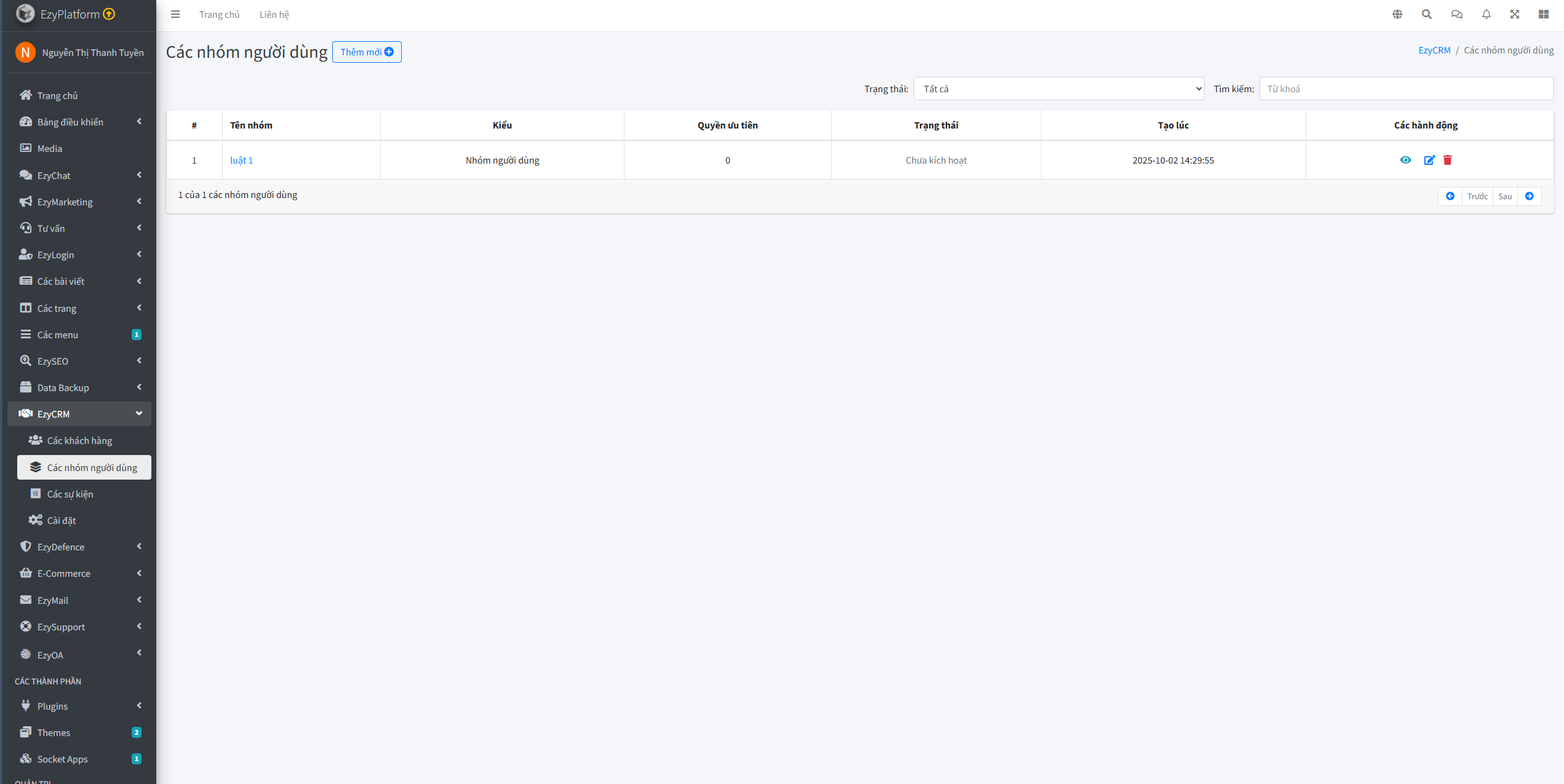Toggle fullscreen with the expand arrows icon
Viewport: 1564px width, 784px height.
pyautogui.click(x=1514, y=14)
